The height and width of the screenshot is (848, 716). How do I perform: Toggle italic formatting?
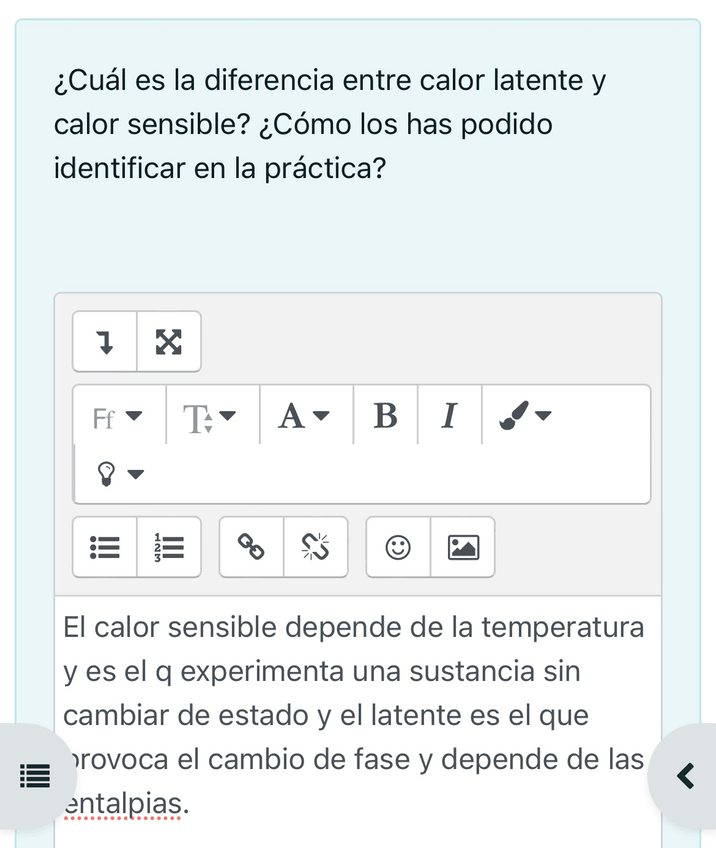449,415
